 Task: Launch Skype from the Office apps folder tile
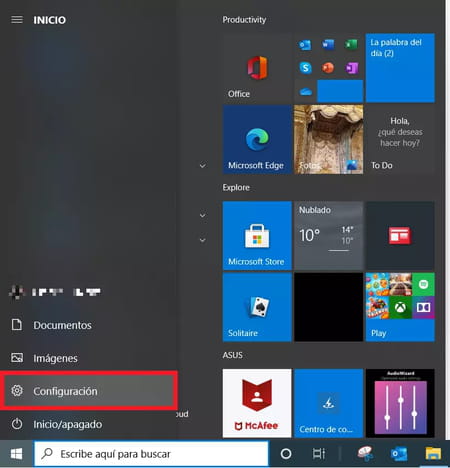click(305, 68)
